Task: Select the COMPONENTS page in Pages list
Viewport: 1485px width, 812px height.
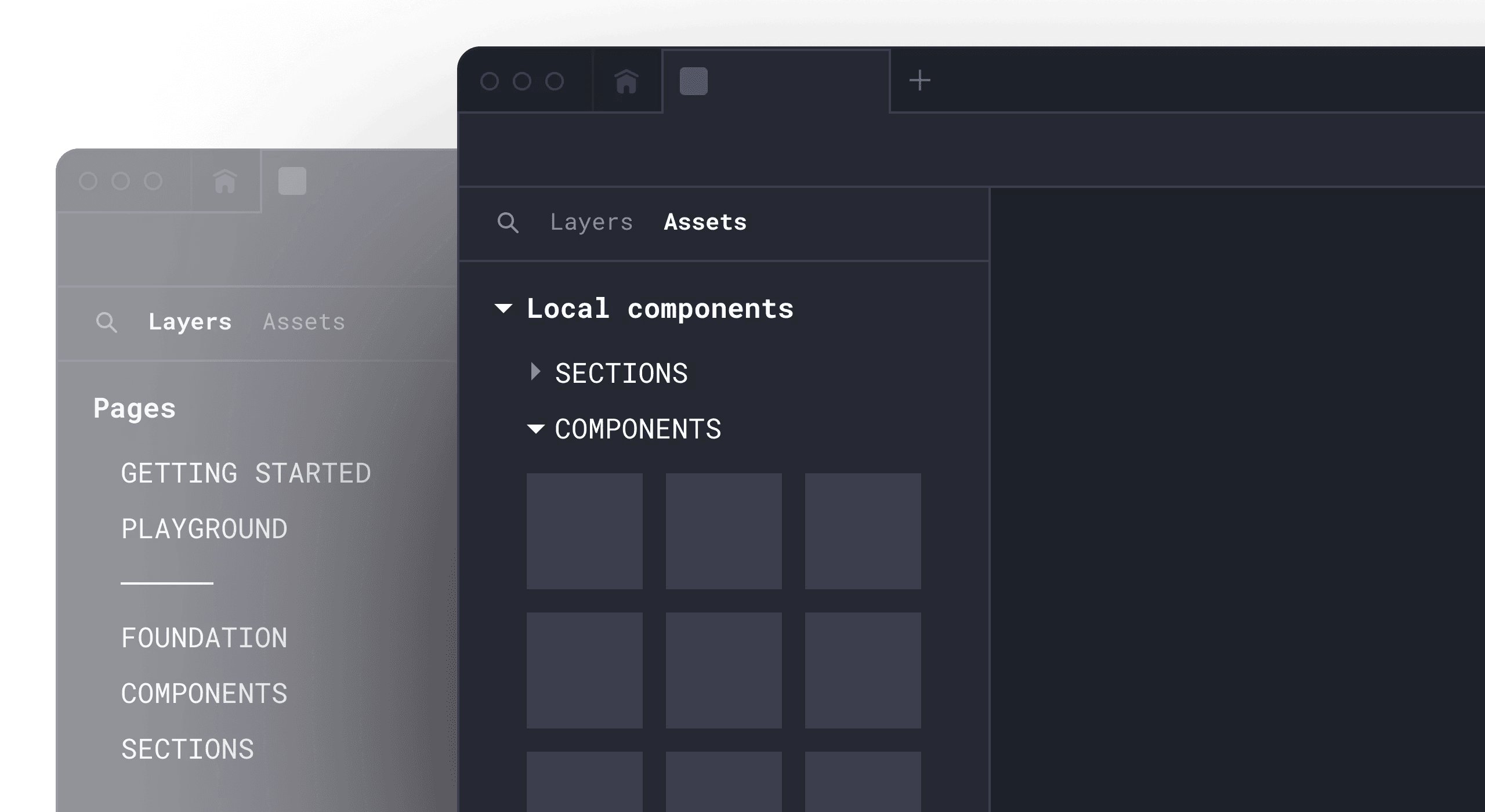Action: [x=204, y=694]
